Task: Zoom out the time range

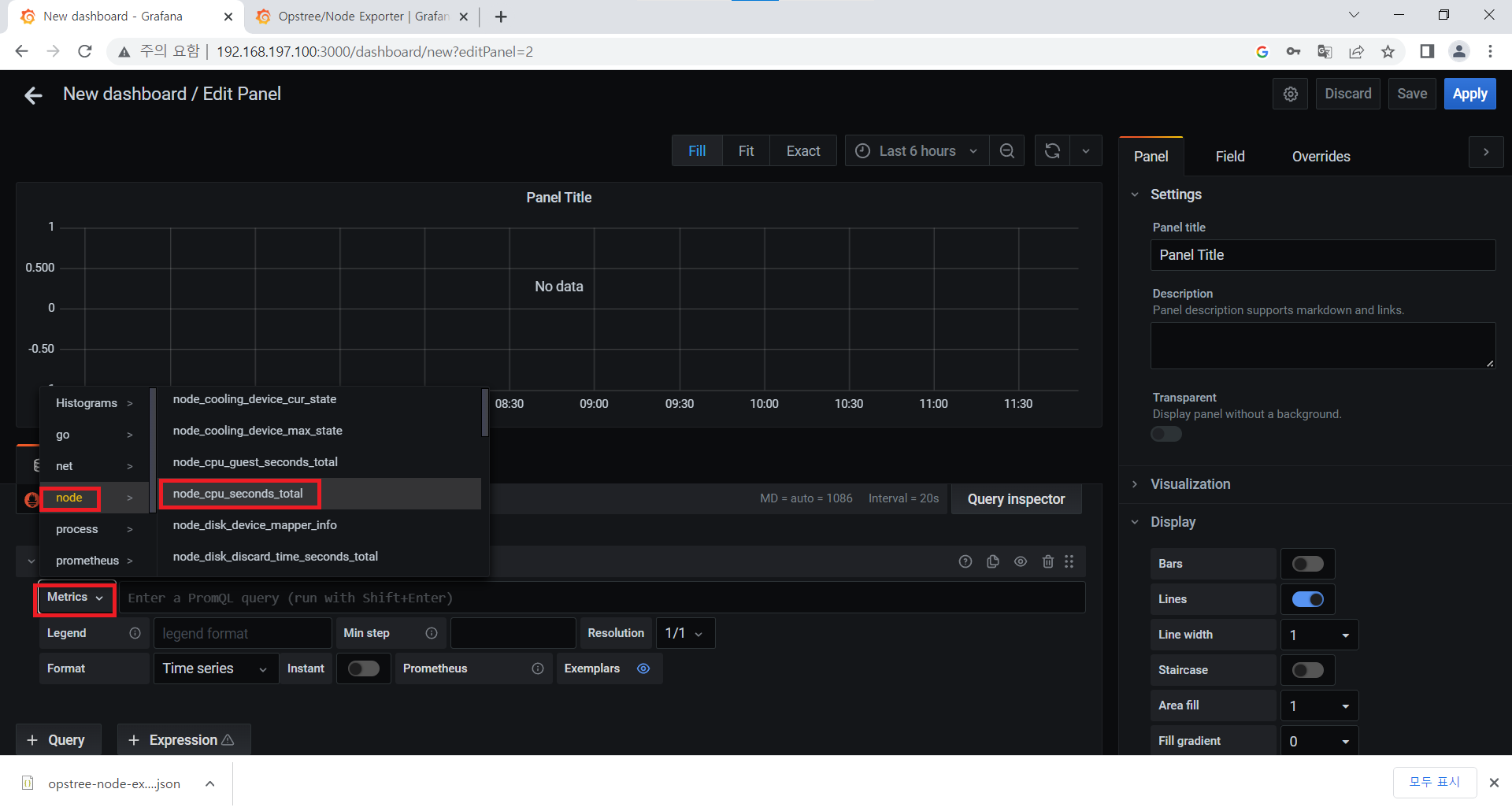Action: click(x=1006, y=150)
